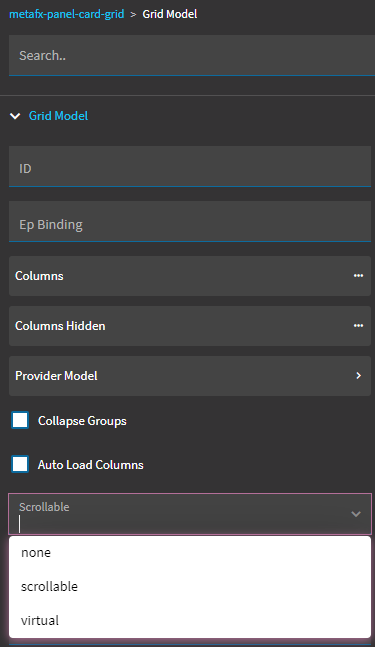Screen dimensions: 375x647
Task: Click into the ID text field
Action: click(190, 166)
